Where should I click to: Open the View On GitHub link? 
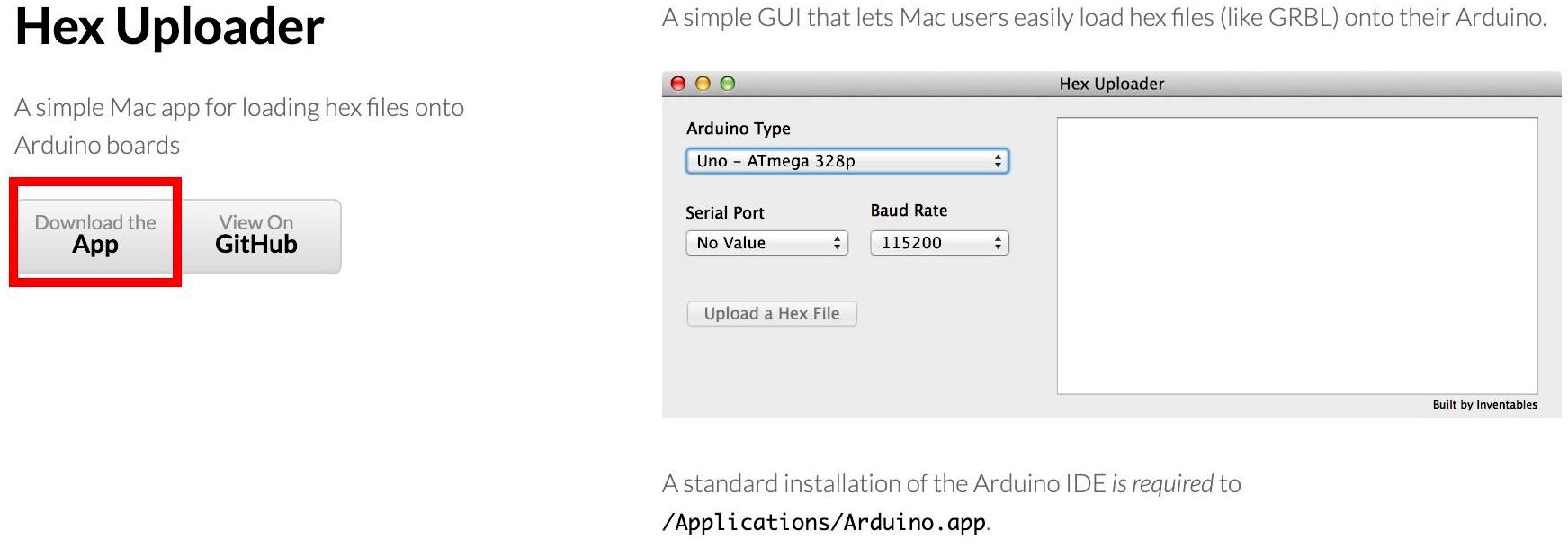click(255, 234)
